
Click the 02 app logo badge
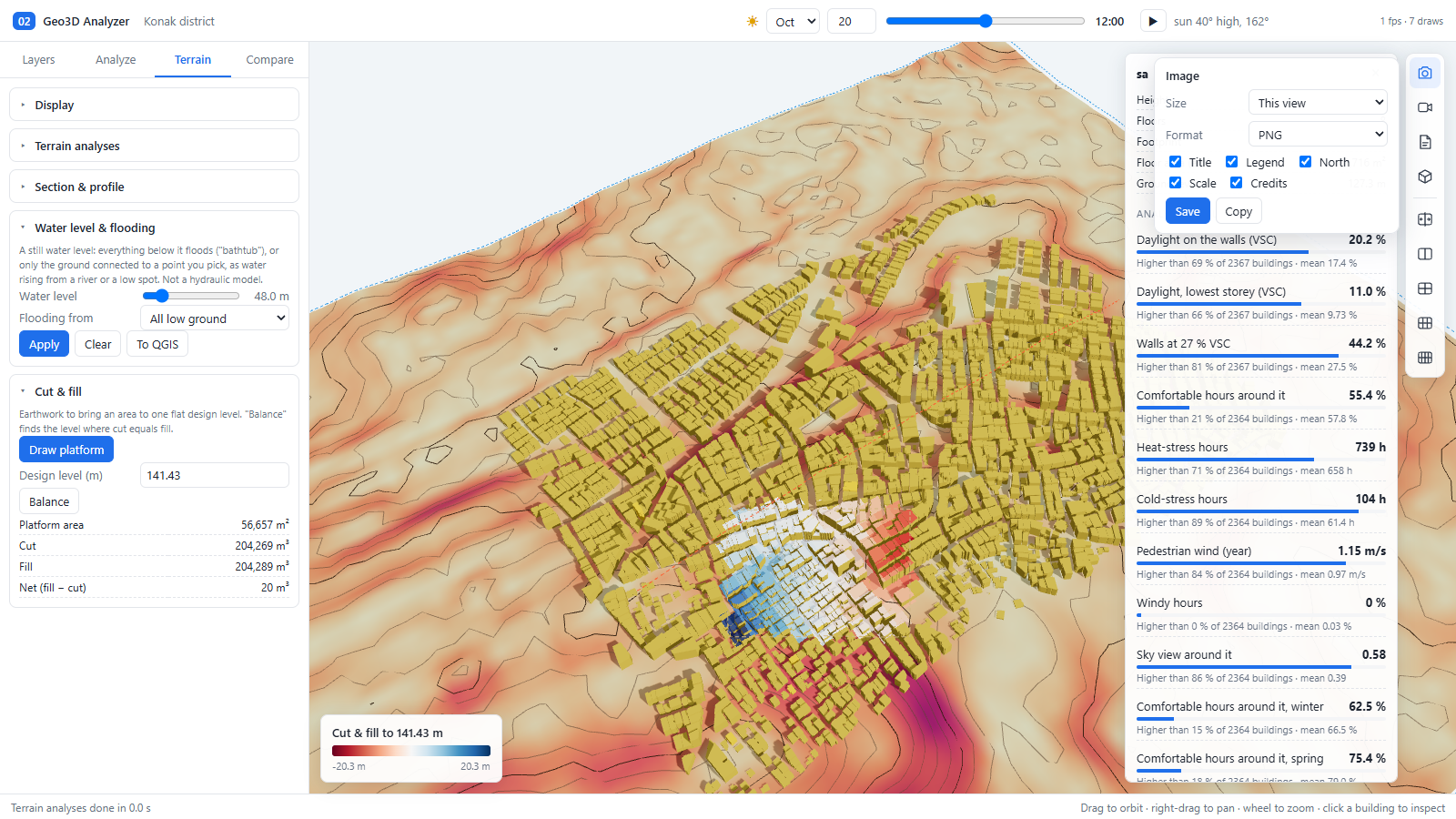tap(24, 21)
